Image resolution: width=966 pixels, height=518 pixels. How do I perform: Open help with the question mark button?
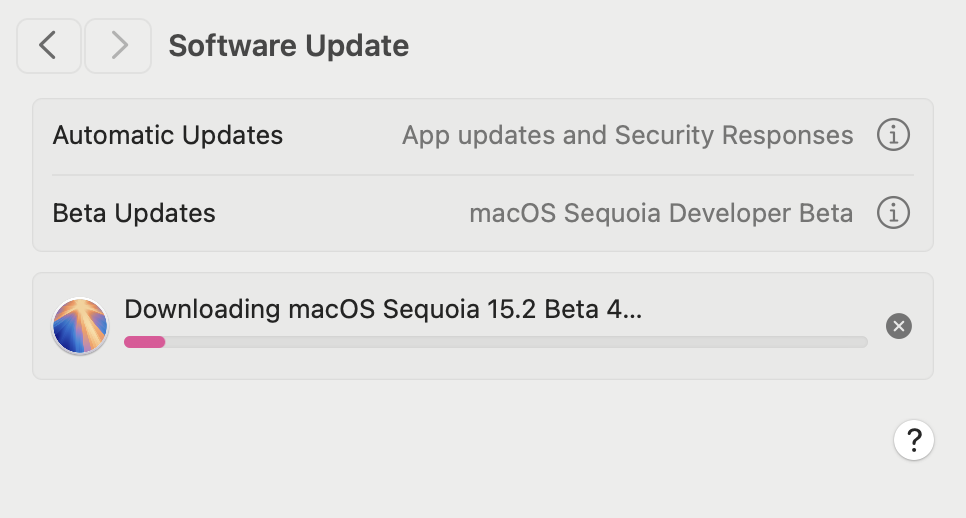point(914,440)
